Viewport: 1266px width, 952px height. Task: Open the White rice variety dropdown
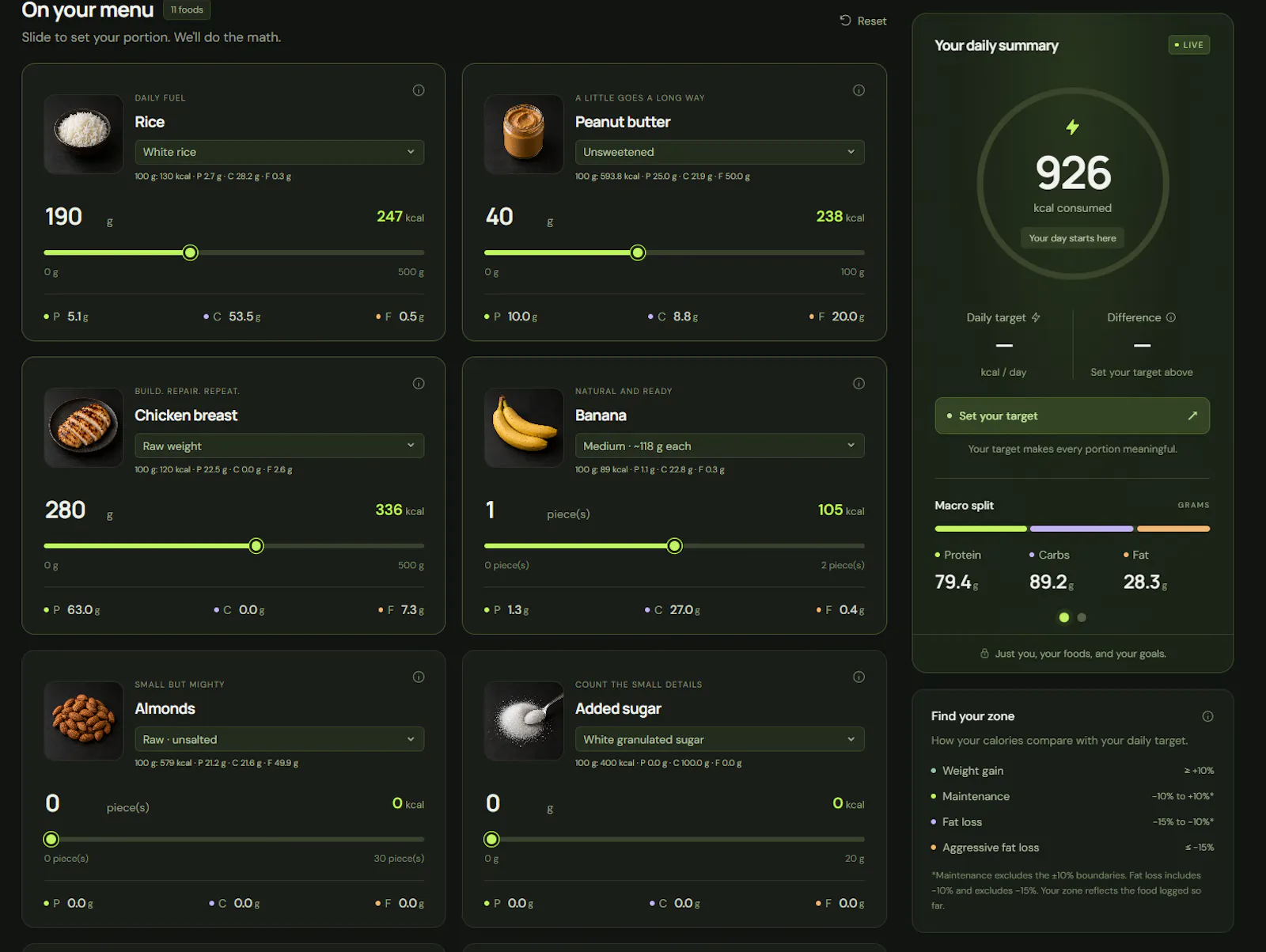point(279,152)
